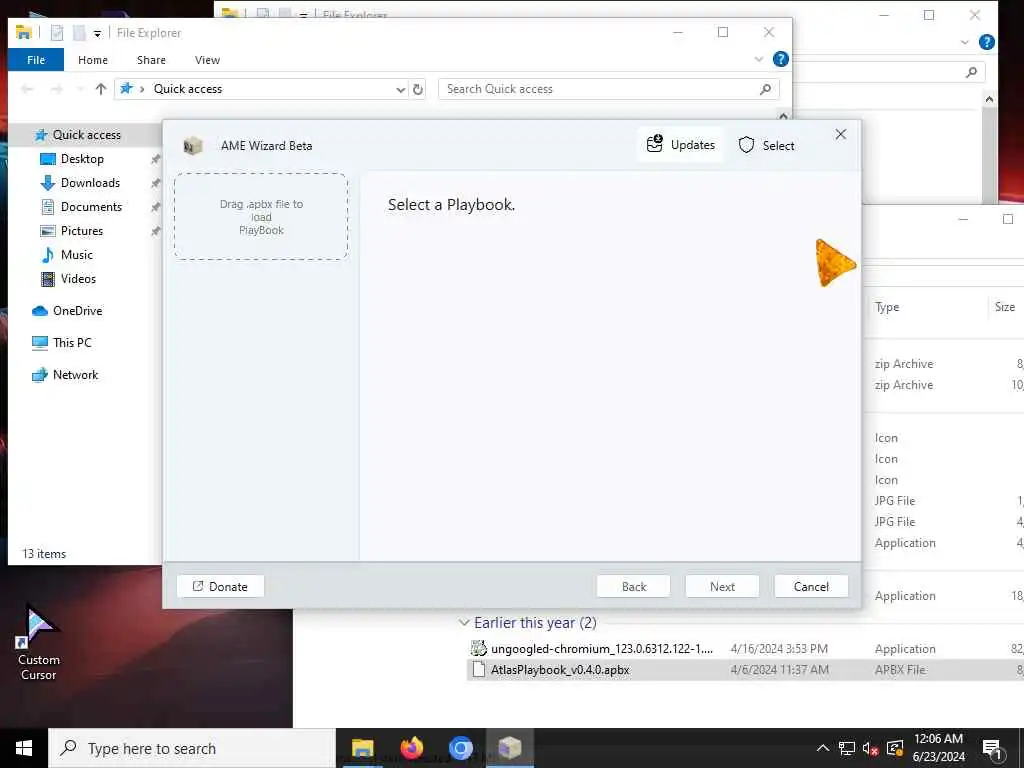Launch Firefox from taskbar

click(411, 748)
